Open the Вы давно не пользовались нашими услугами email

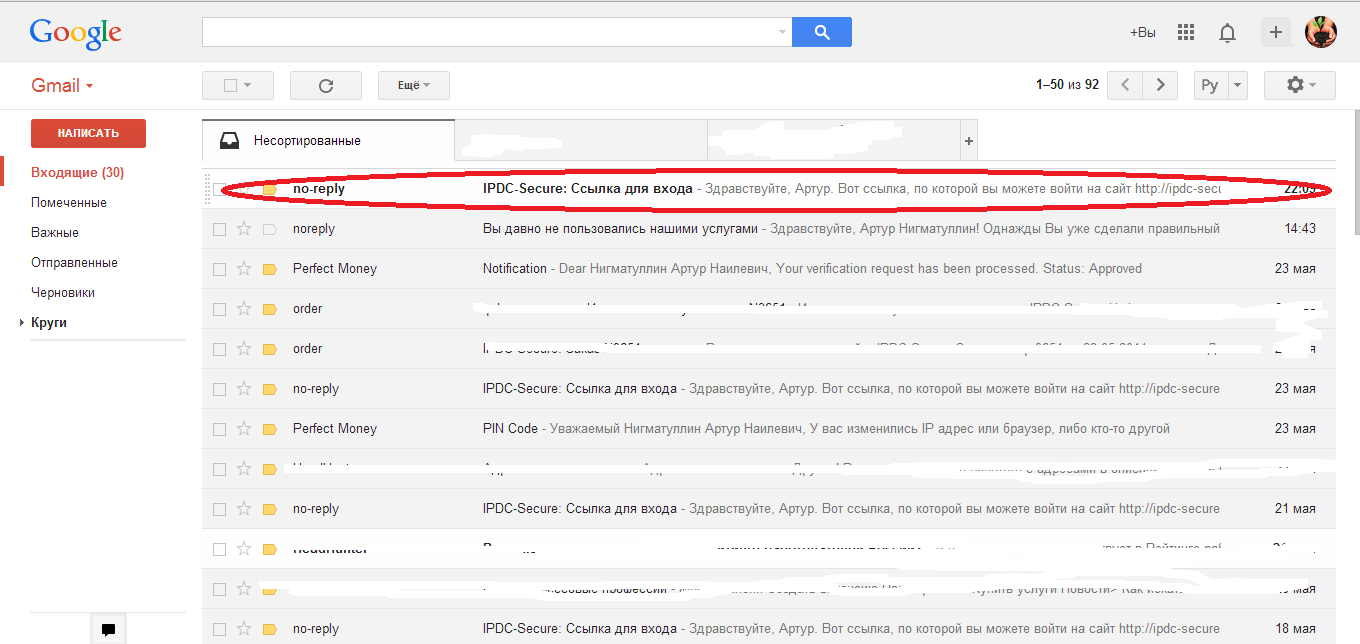768,229
